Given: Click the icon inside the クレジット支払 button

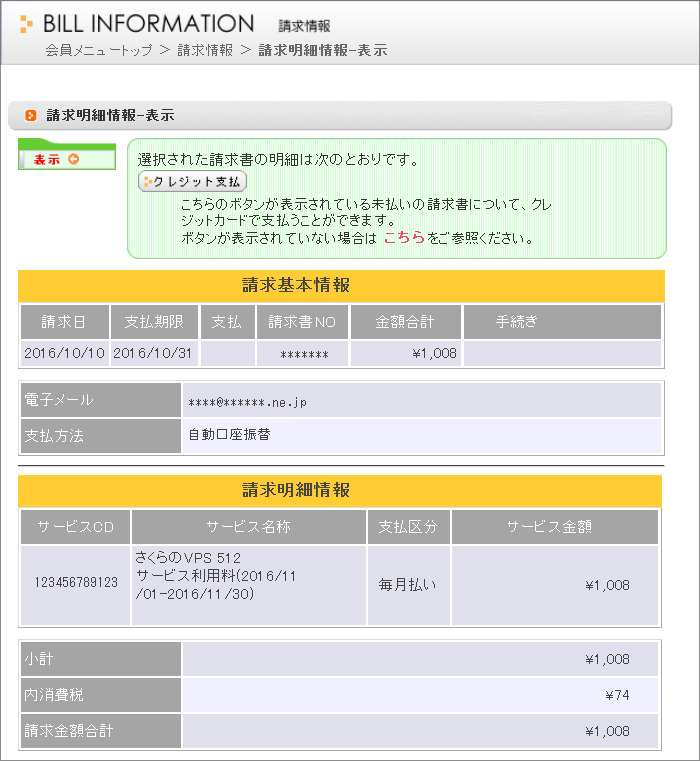Looking at the screenshot, I should 150,182.
